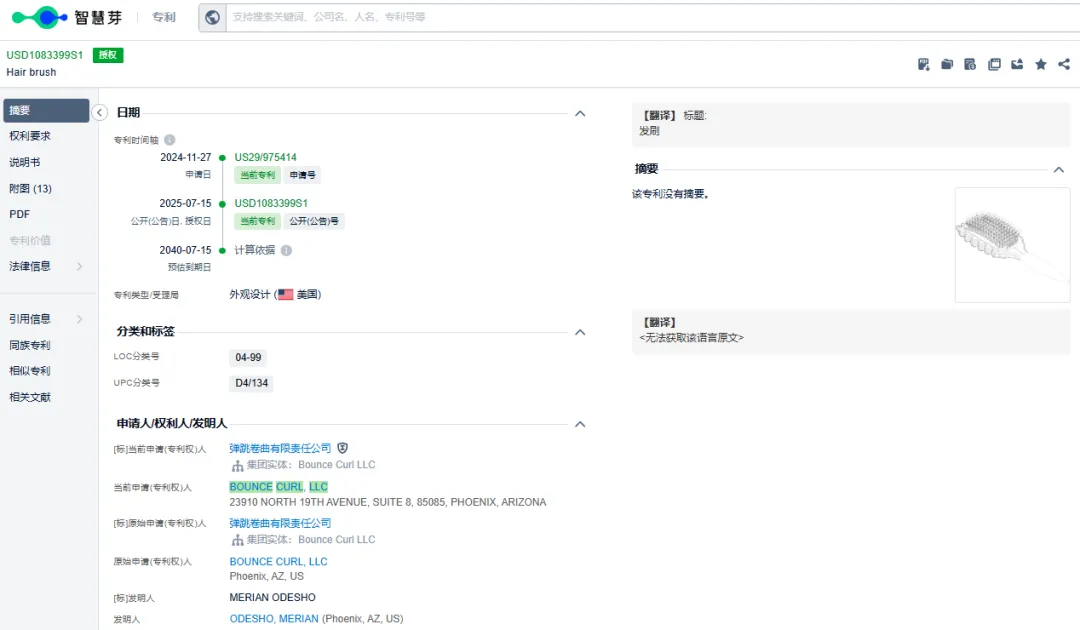Screen dimensions: 1080x630
Task: Click the US flag icon beside 美国
Action: [285, 295]
